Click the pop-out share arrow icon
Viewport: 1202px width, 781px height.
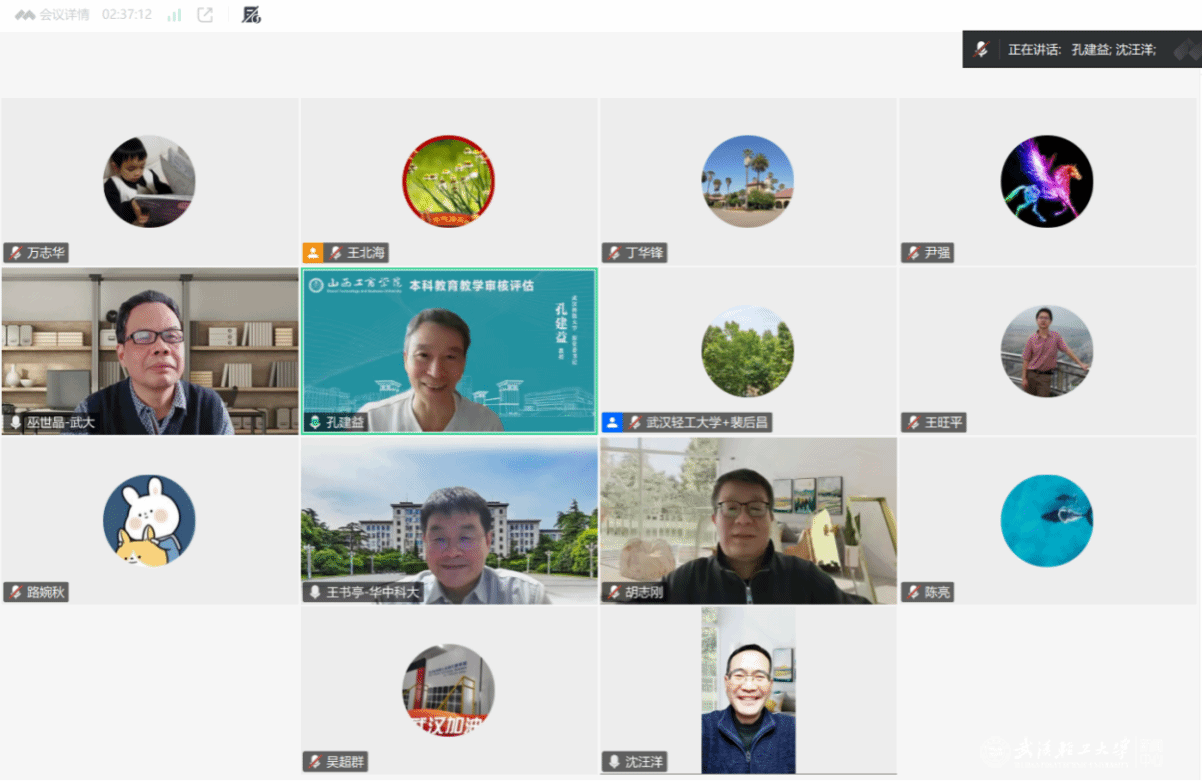(205, 15)
